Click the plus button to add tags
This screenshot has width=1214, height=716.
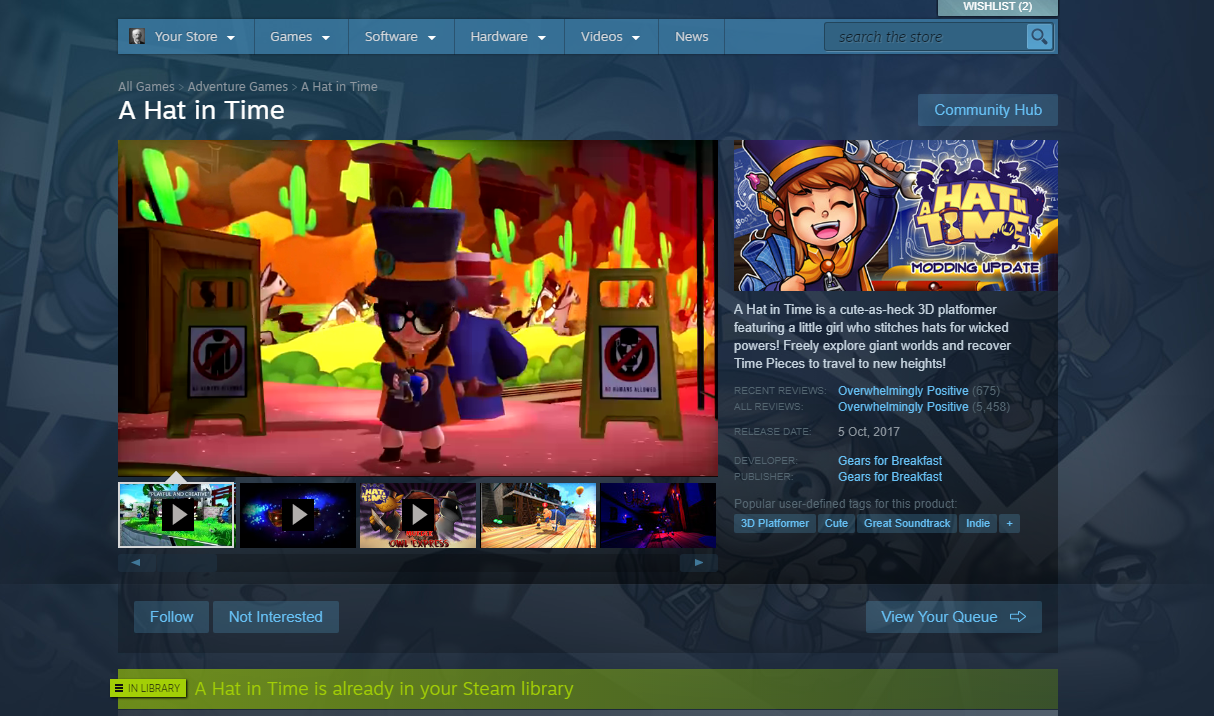pos(1009,523)
